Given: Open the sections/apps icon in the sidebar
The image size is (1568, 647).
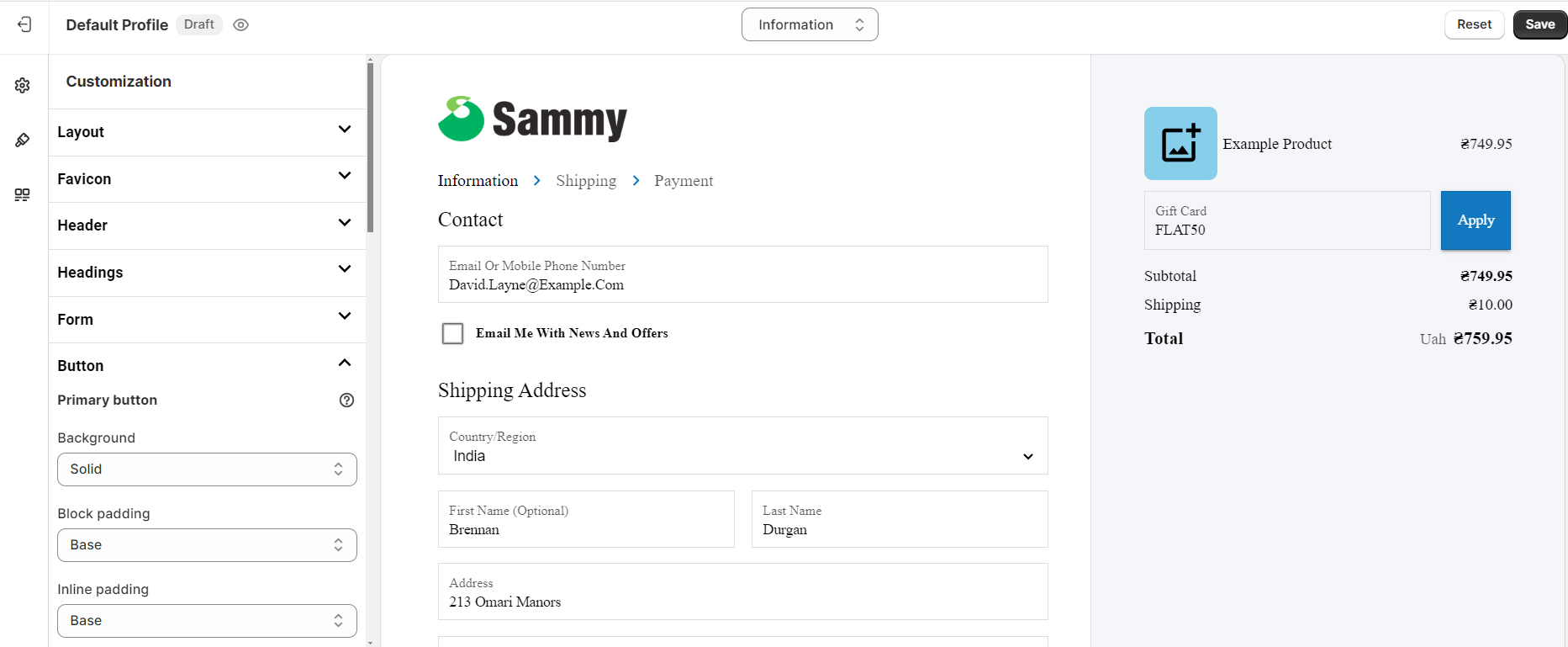Looking at the screenshot, I should click(x=23, y=195).
